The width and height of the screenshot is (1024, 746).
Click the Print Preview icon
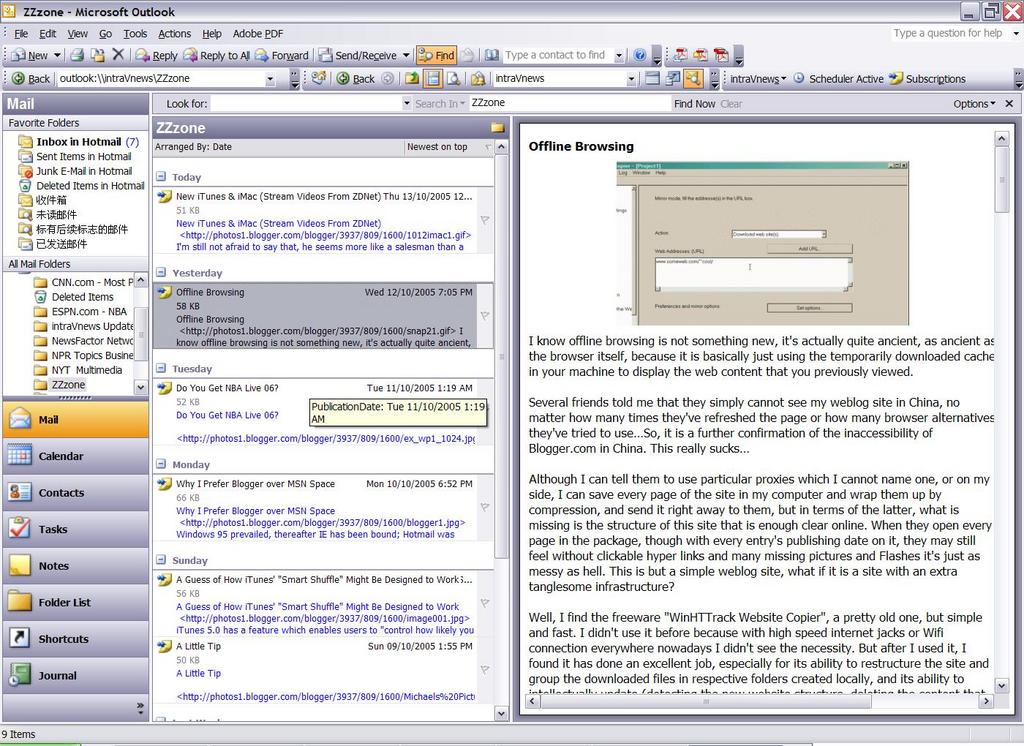coord(453,78)
